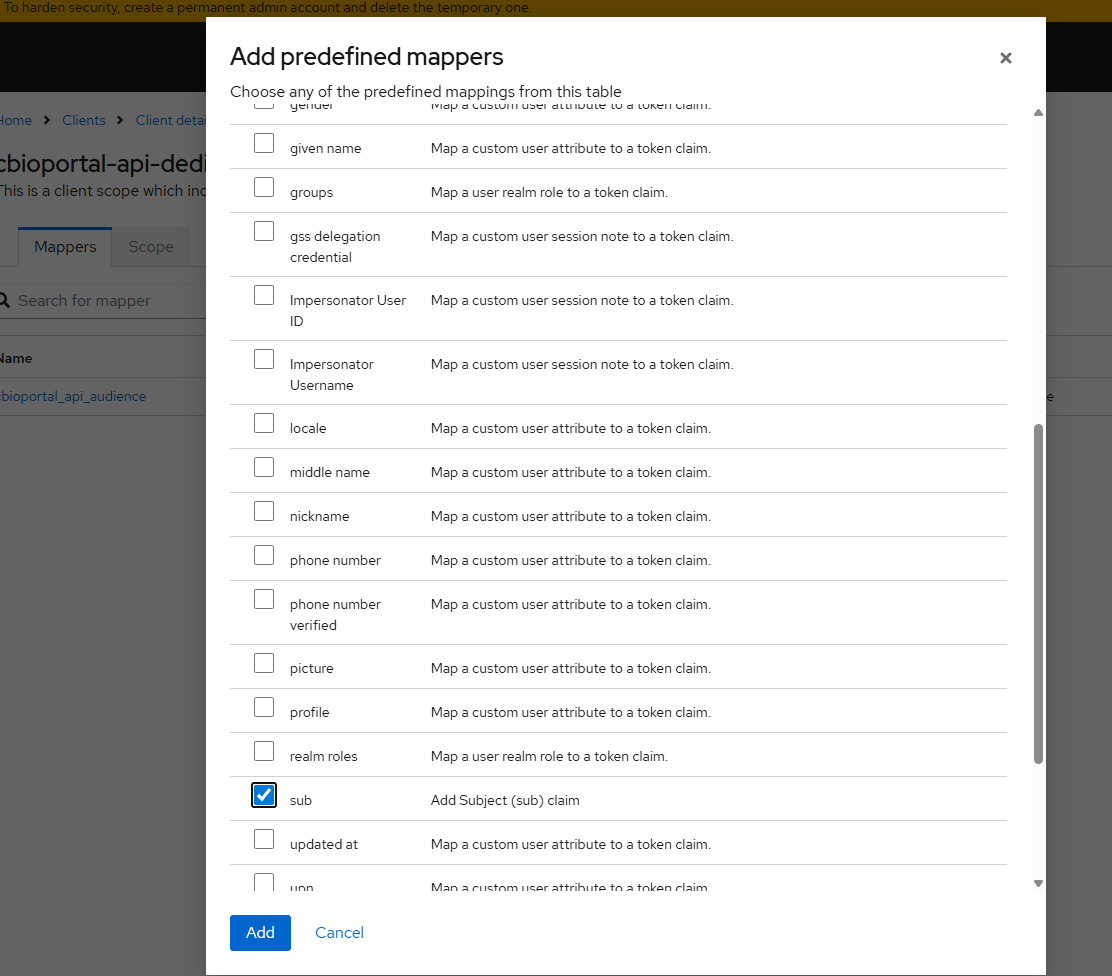This screenshot has width=1112, height=976.
Task: Click 'Add Subject (sub) claim' description
Action: [505, 800]
